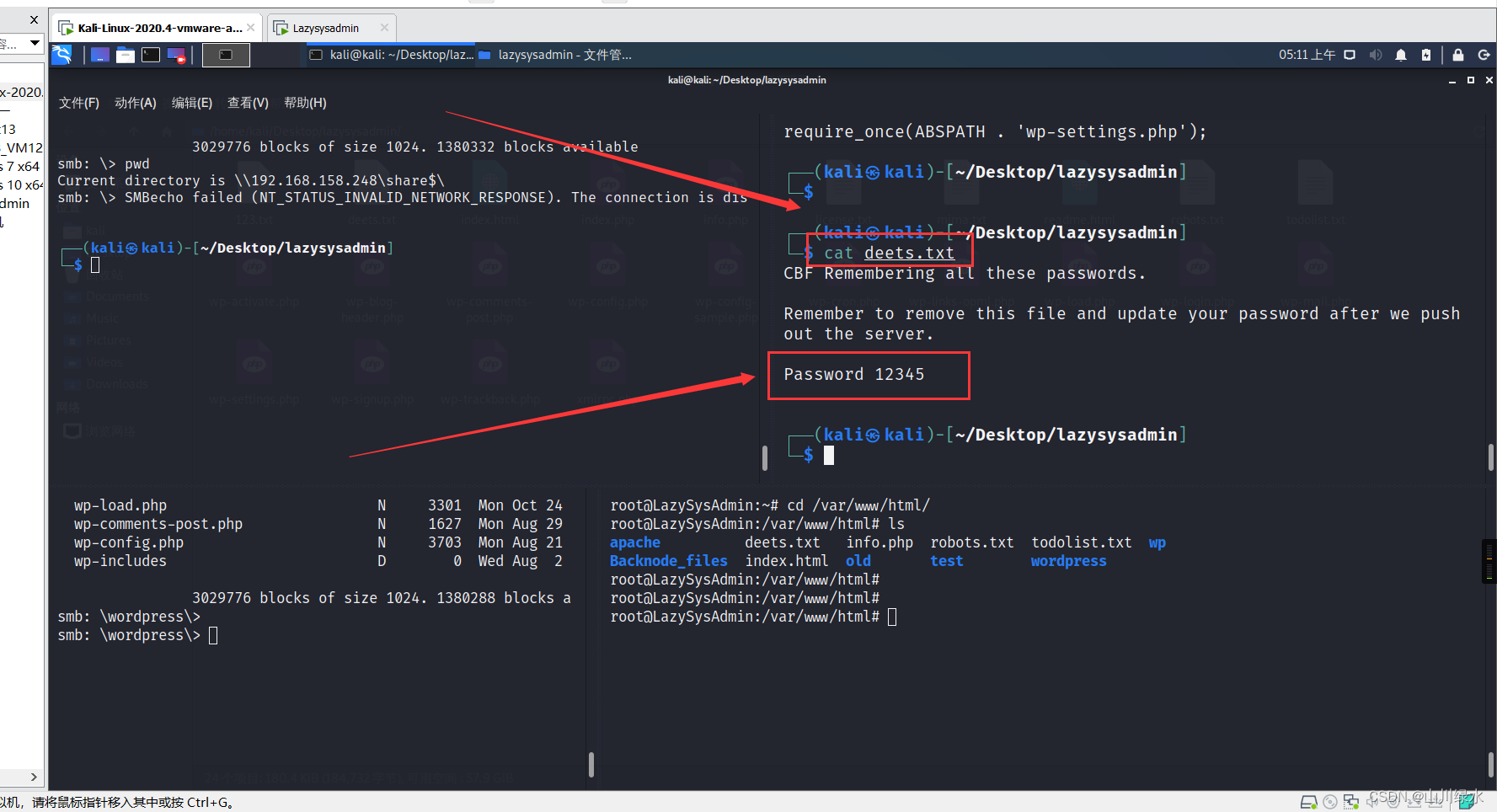Click the sidebar scroll right arrow
This screenshot has height=812, width=1497.
pos(34,777)
